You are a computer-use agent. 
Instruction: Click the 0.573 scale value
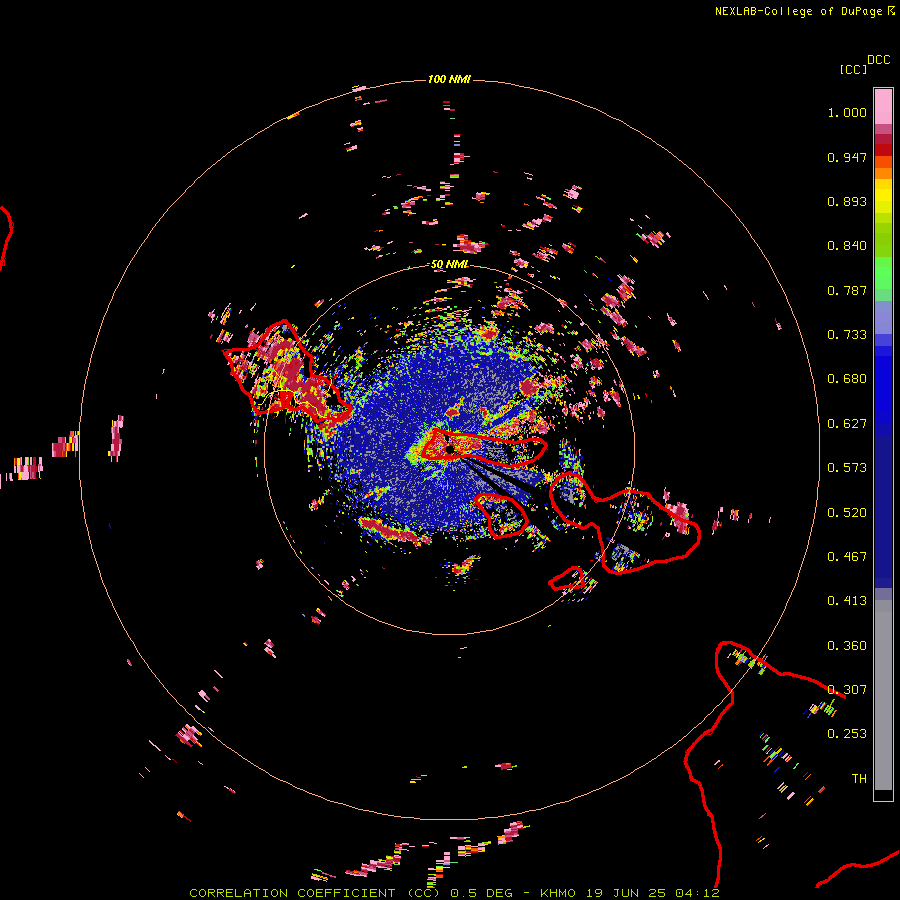(x=847, y=468)
